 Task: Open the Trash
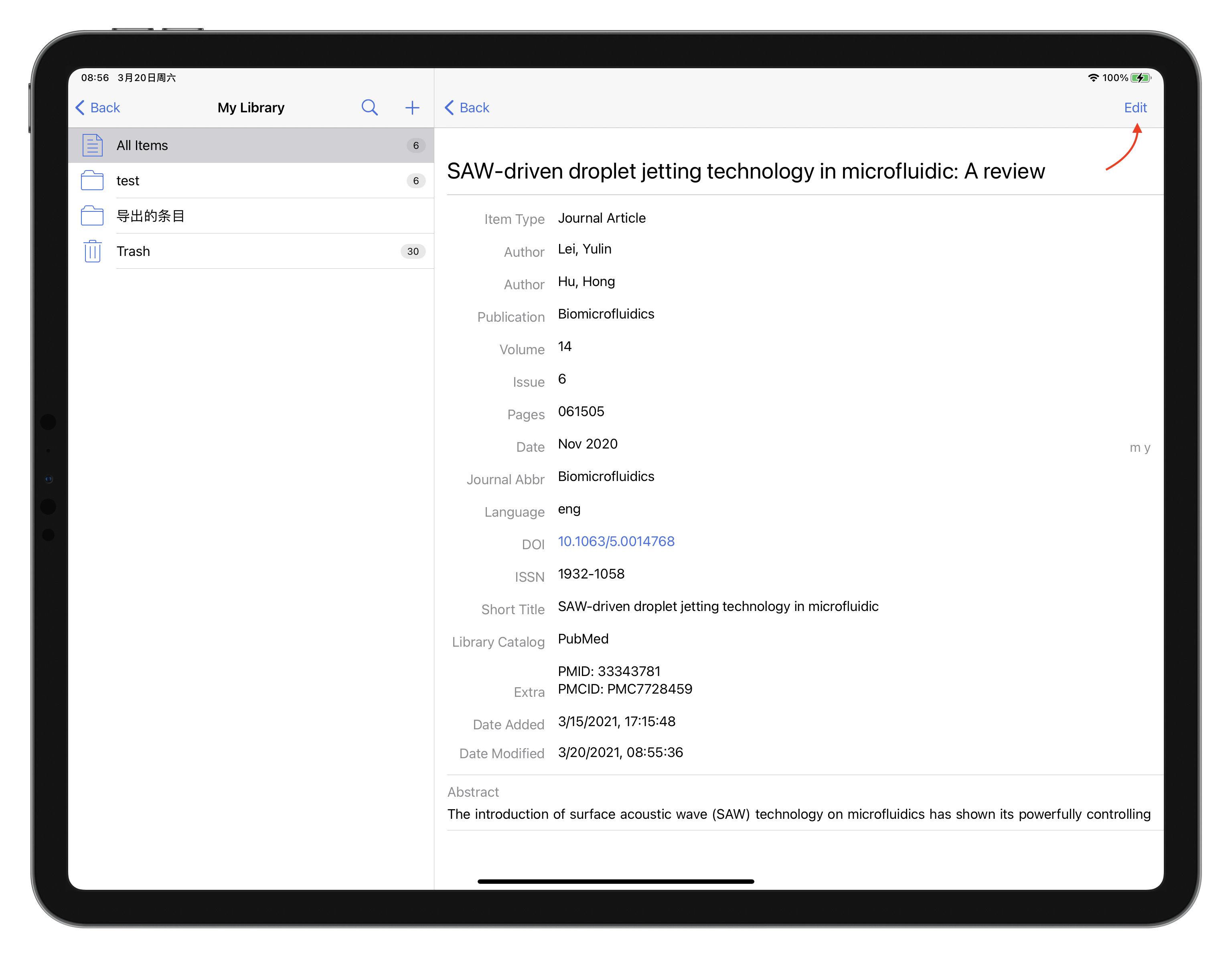[x=251, y=251]
